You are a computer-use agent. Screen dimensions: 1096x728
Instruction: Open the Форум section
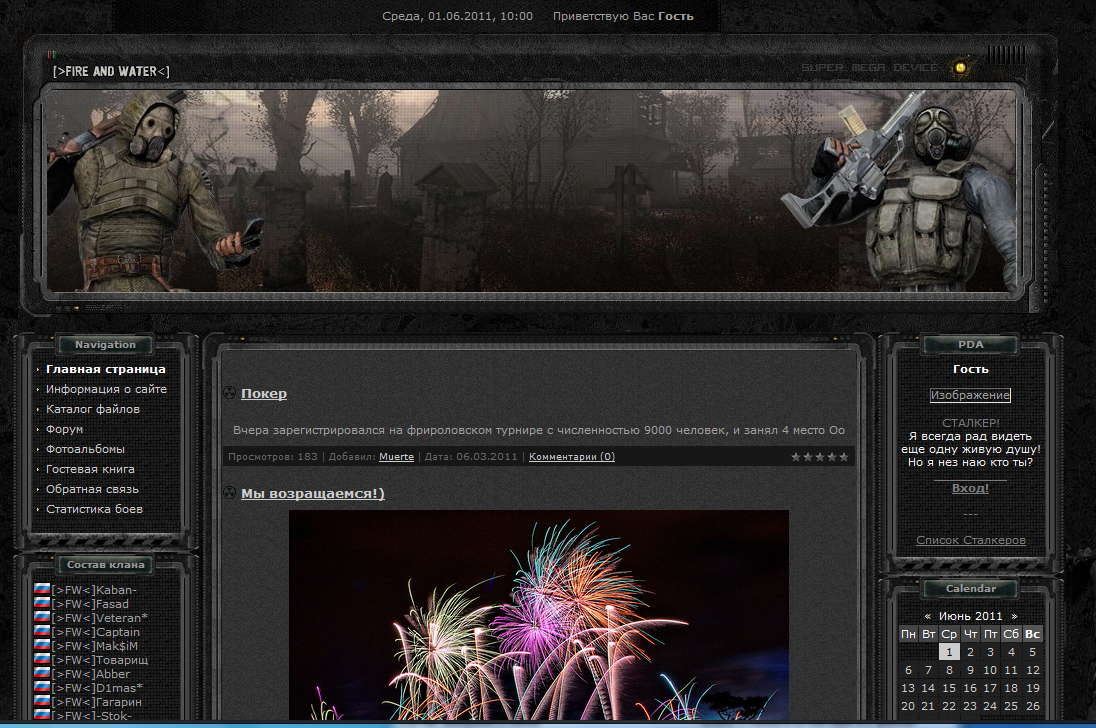(64, 429)
